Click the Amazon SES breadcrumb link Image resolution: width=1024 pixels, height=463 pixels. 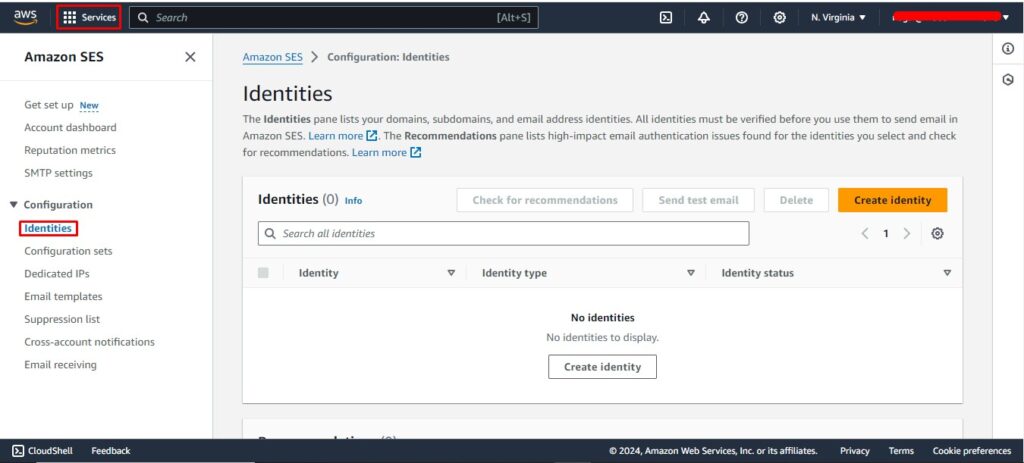click(272, 57)
